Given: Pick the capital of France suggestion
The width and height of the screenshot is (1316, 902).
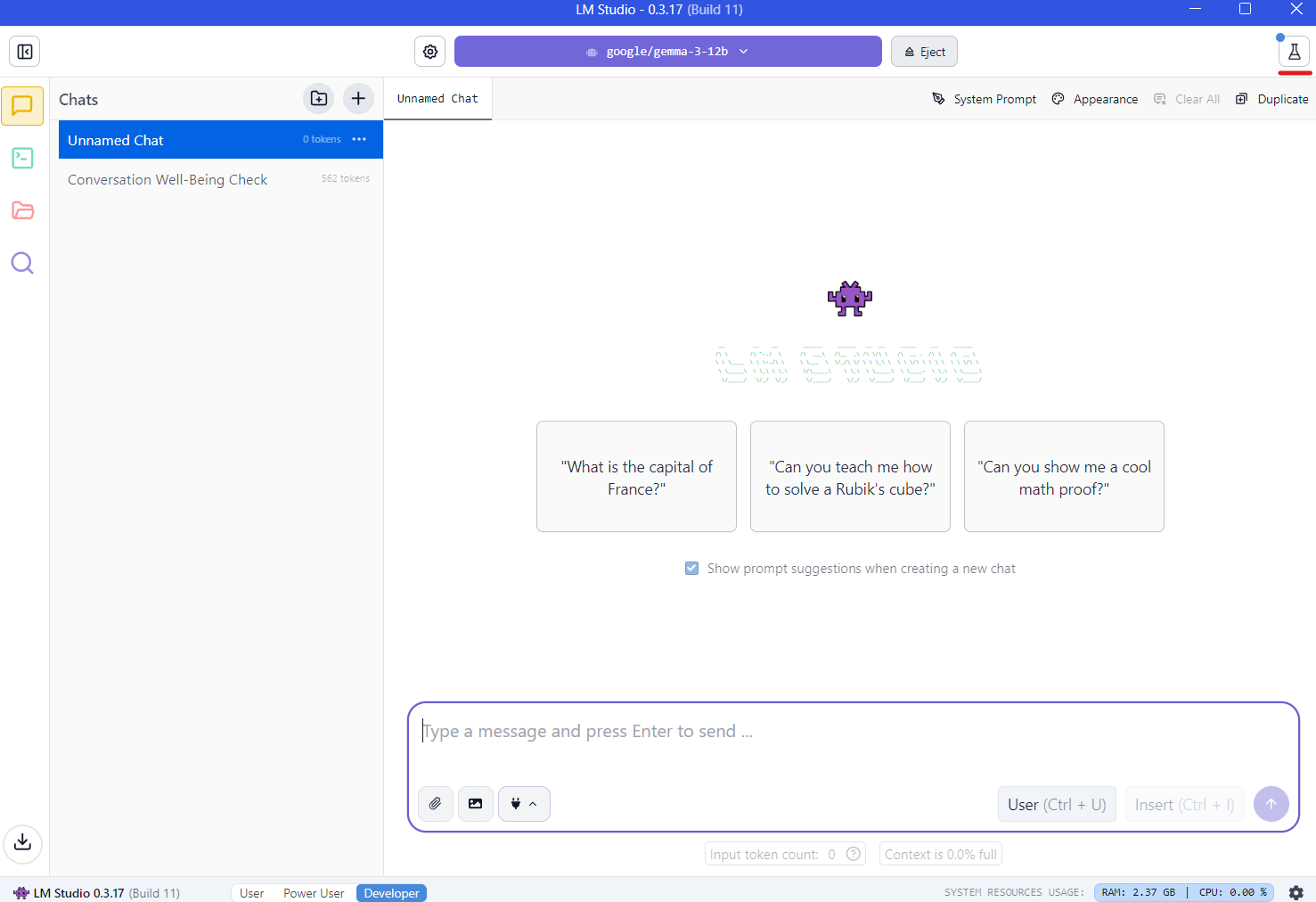Looking at the screenshot, I should coord(637,477).
